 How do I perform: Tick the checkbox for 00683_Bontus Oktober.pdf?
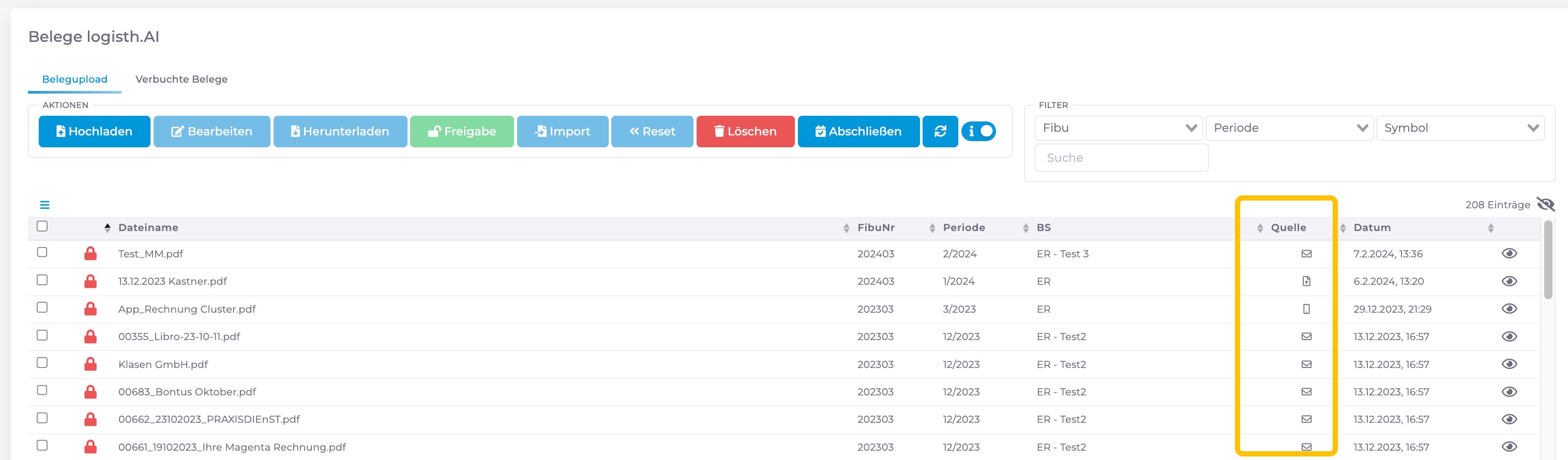[x=42, y=390]
